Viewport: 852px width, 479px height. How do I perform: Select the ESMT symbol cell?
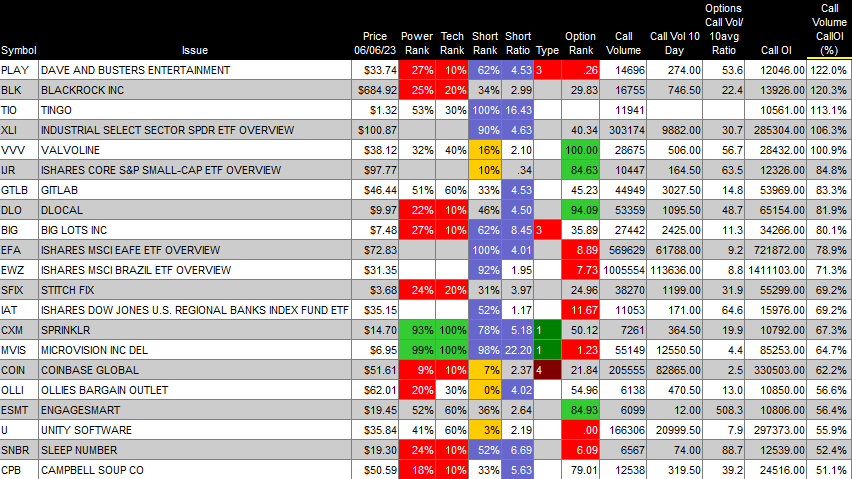(19, 411)
